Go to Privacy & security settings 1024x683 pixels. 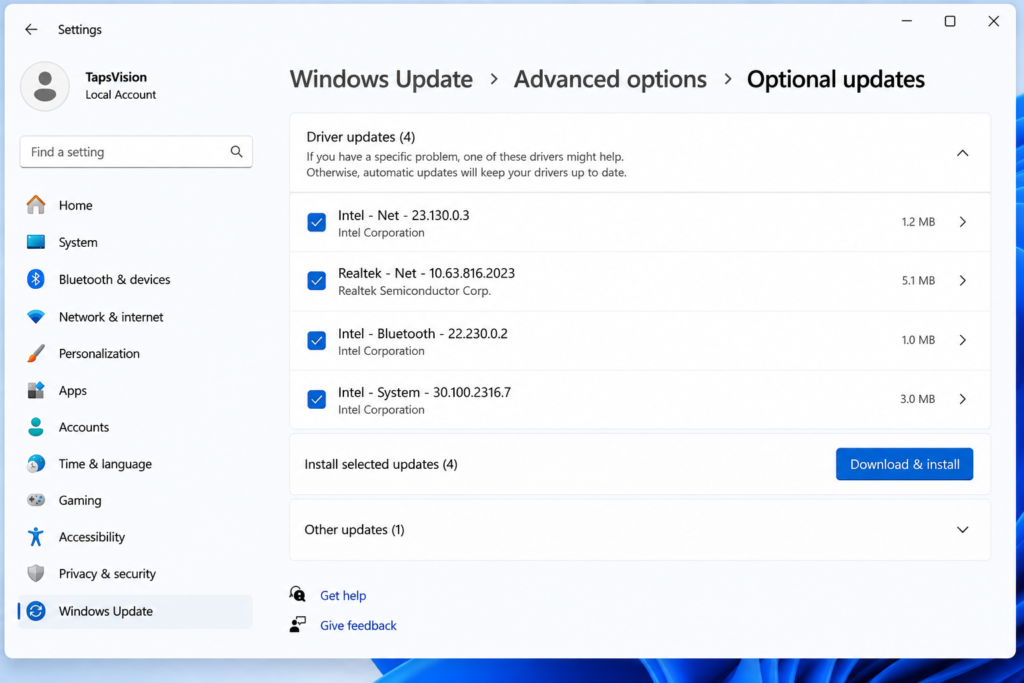point(136,573)
